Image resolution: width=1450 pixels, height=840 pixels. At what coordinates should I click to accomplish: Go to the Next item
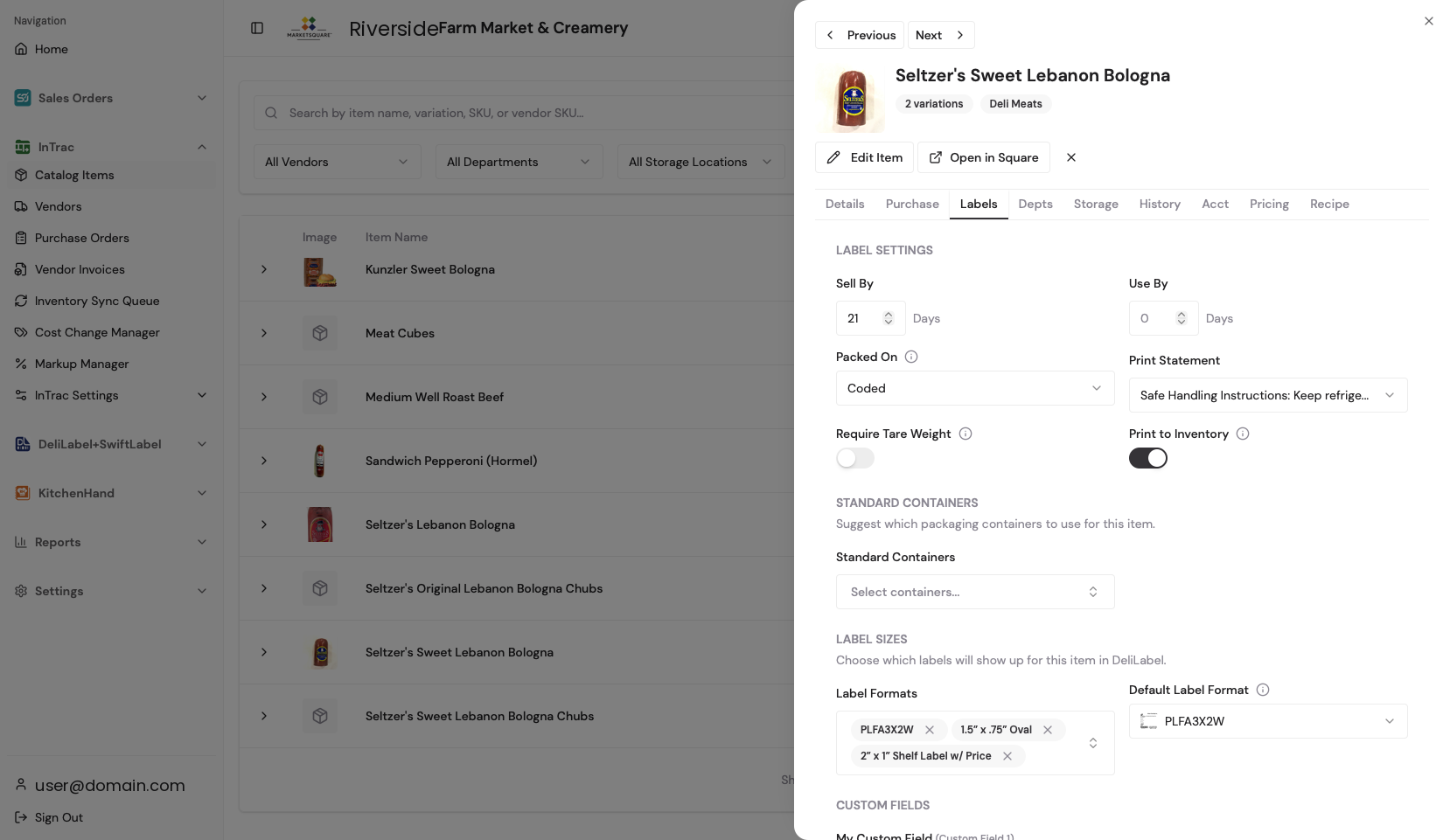[x=941, y=35]
